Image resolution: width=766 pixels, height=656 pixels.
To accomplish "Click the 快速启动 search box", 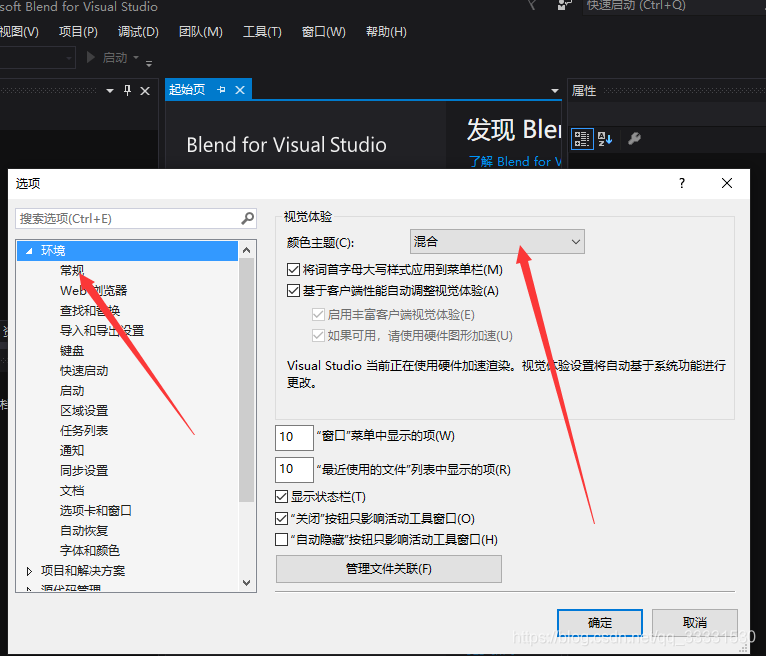I will pyautogui.click(x=674, y=6).
